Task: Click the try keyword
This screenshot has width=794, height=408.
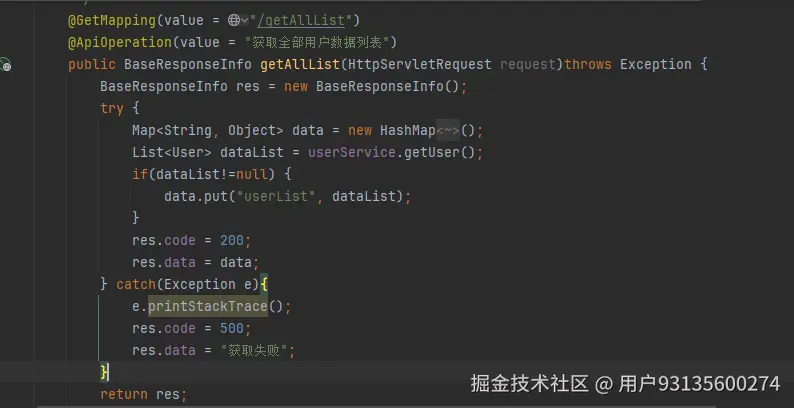Action: coord(112,108)
